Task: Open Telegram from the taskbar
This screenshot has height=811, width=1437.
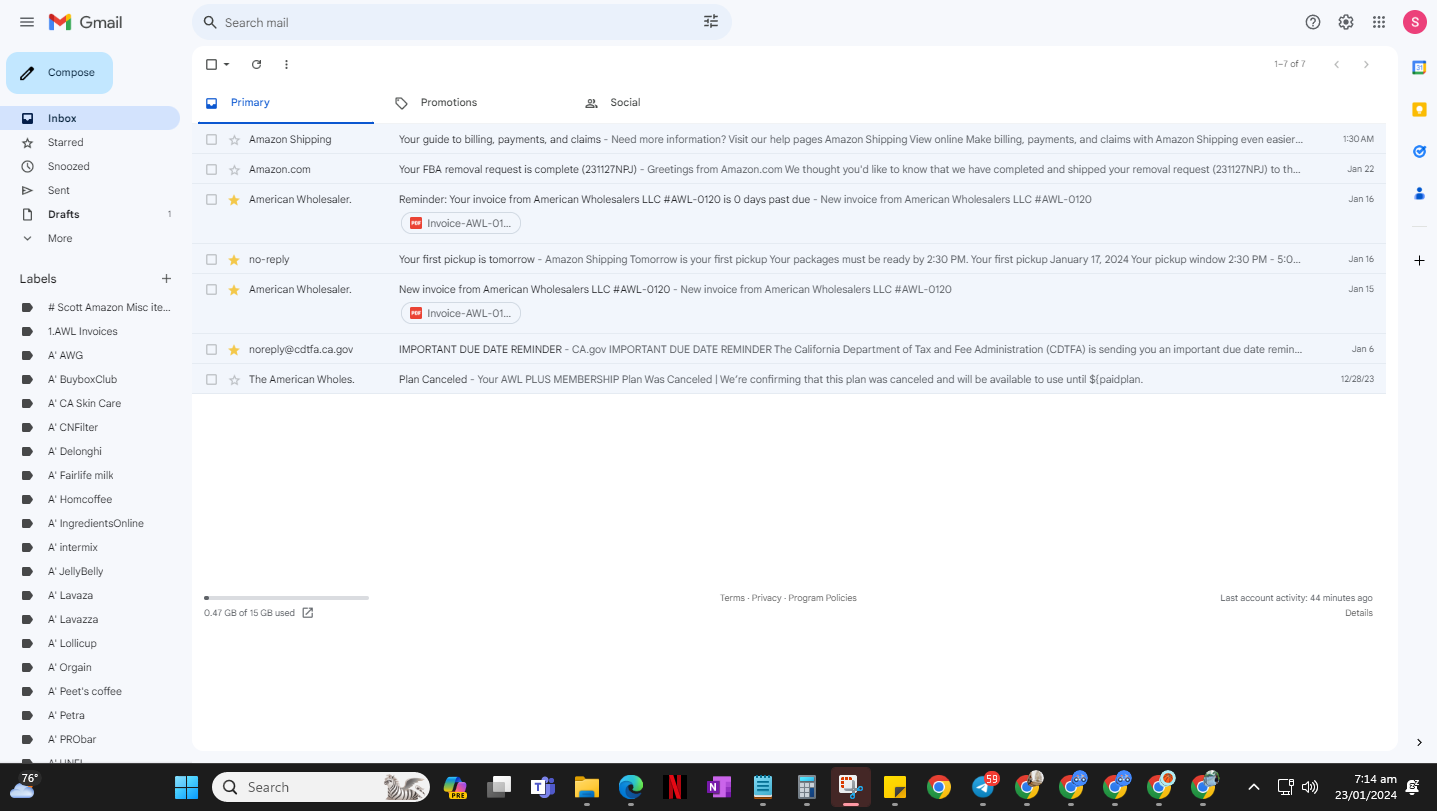Action: pos(983,787)
